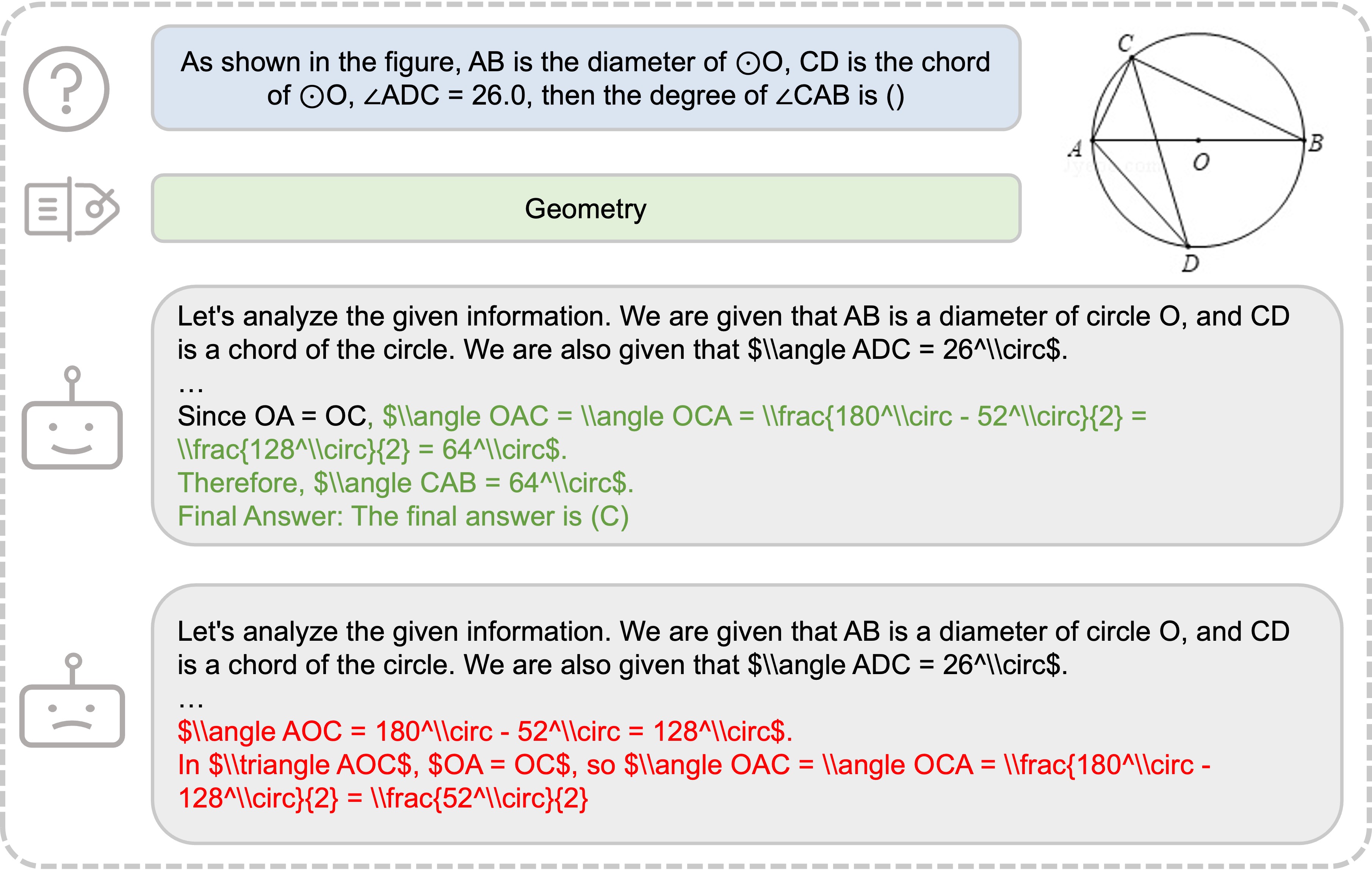The width and height of the screenshot is (1372, 870).
Task: Select the frowning robot face icon
Action: click(72, 700)
